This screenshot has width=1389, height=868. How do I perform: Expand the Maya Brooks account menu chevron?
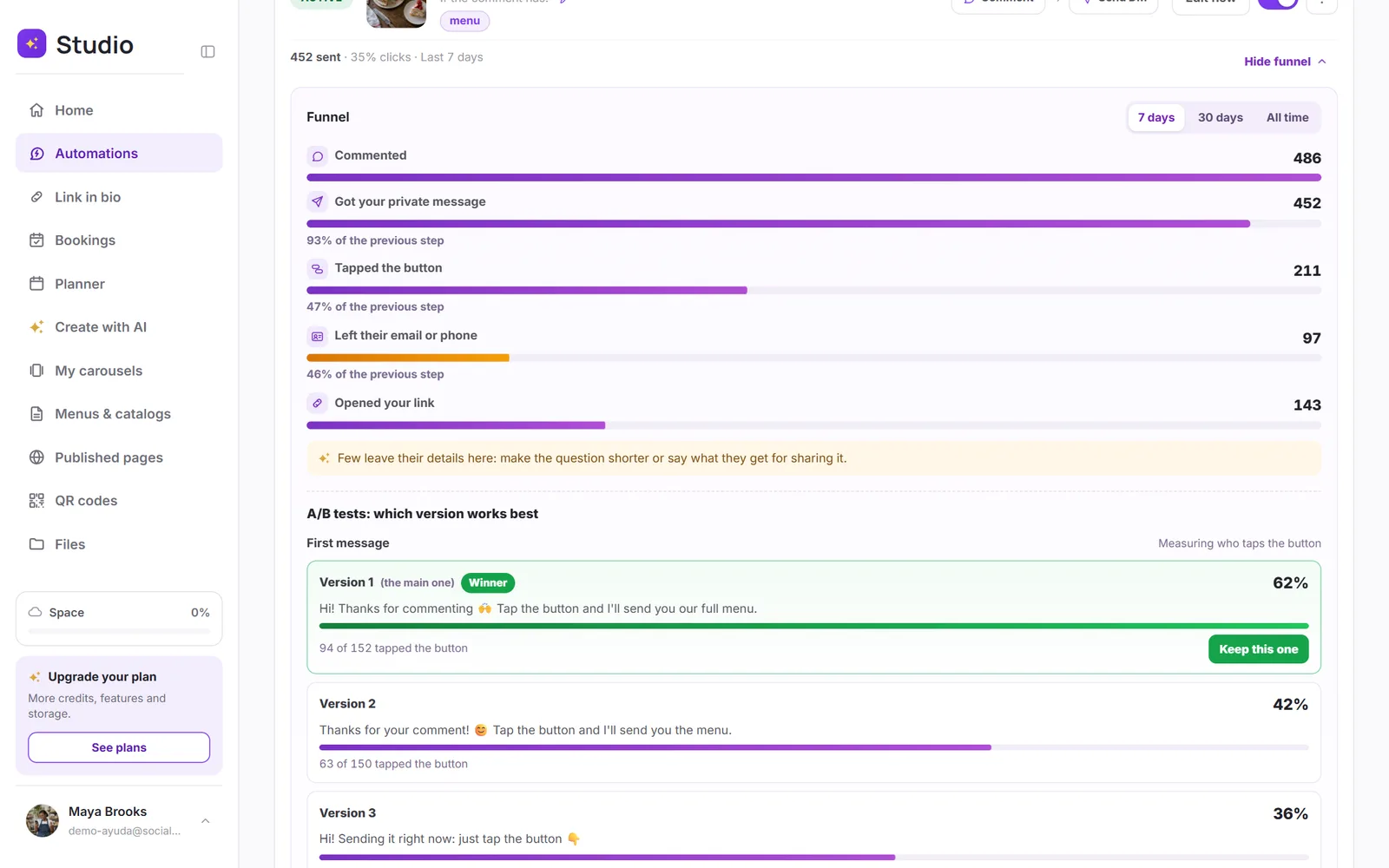click(x=206, y=820)
